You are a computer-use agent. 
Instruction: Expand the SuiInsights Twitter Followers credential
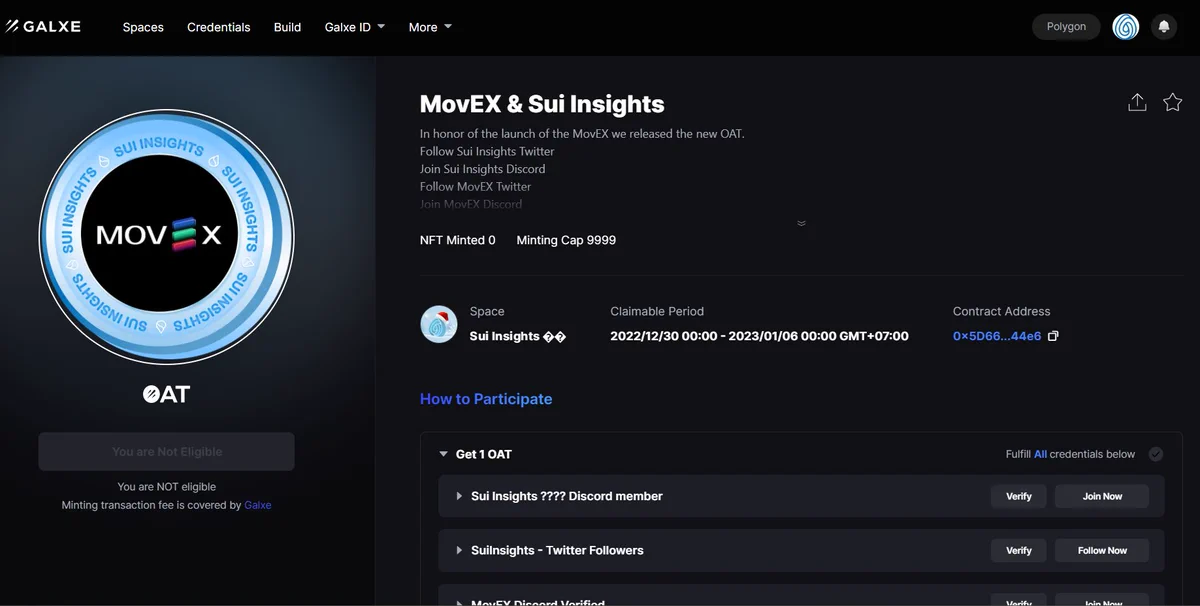click(459, 550)
